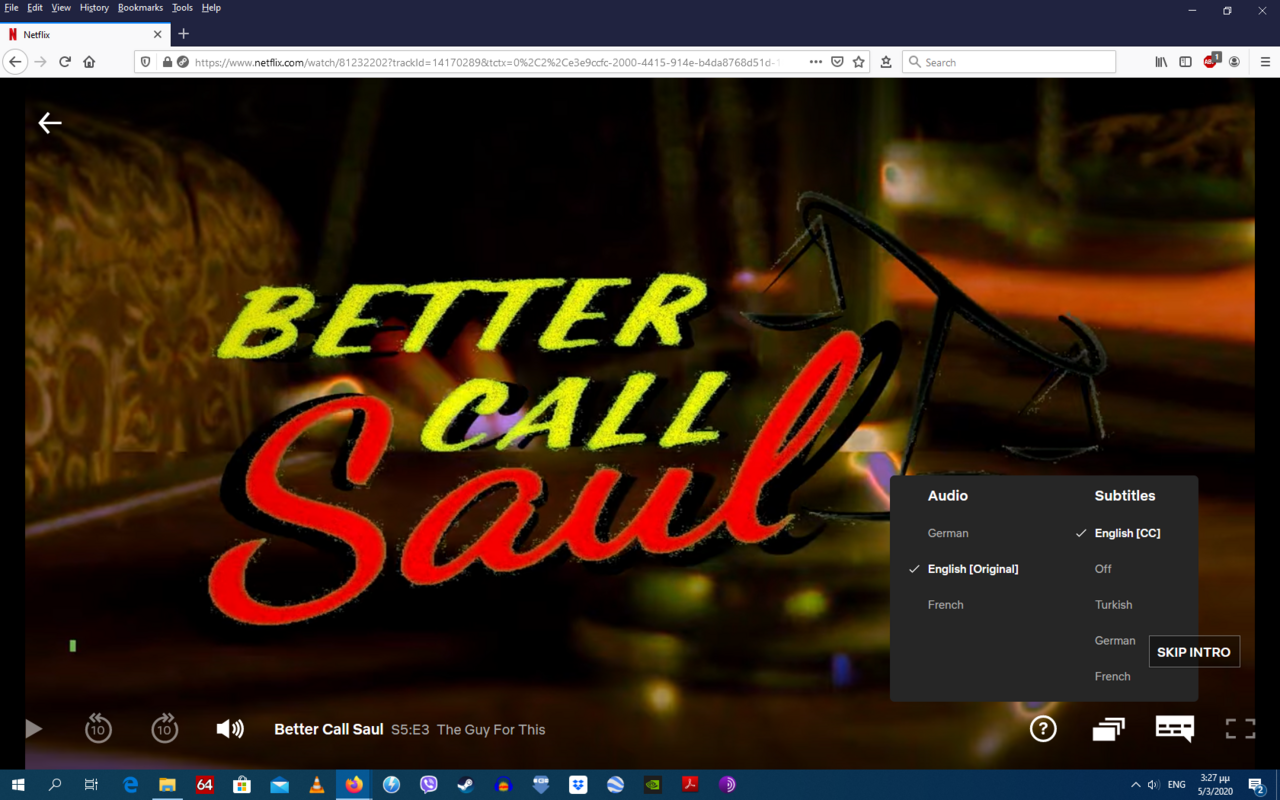Mute with the volume speaker icon
This screenshot has width=1280, height=800.
(x=230, y=728)
